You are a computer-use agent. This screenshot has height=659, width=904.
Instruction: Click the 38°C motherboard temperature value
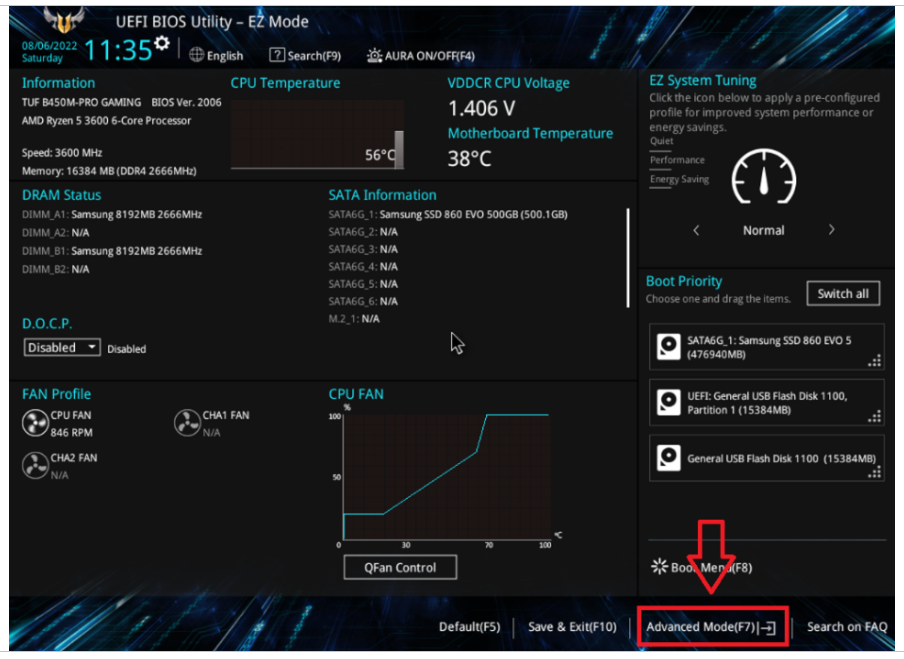click(469, 159)
